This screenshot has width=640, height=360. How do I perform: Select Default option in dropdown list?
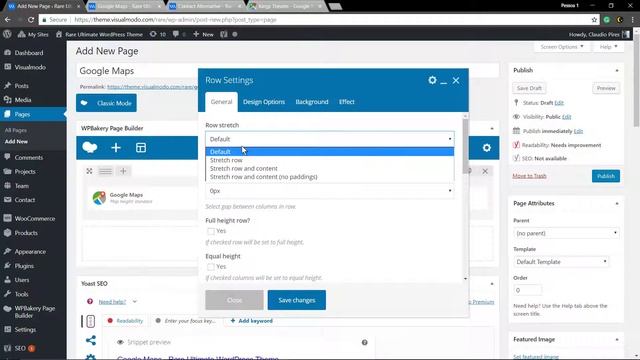point(330,152)
